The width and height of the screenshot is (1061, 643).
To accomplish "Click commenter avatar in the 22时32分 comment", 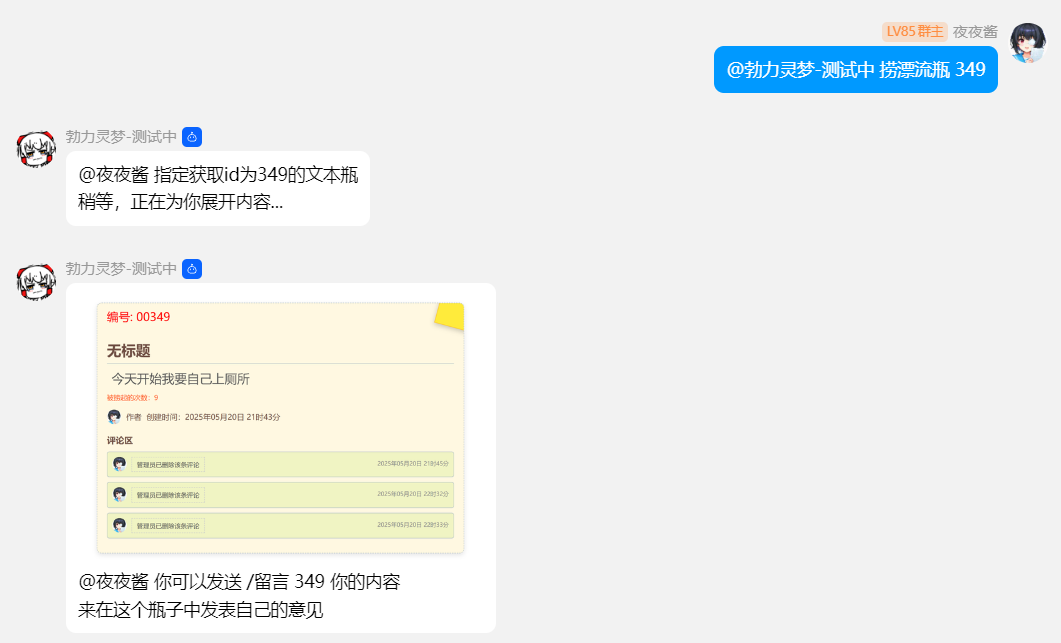I will point(120,494).
